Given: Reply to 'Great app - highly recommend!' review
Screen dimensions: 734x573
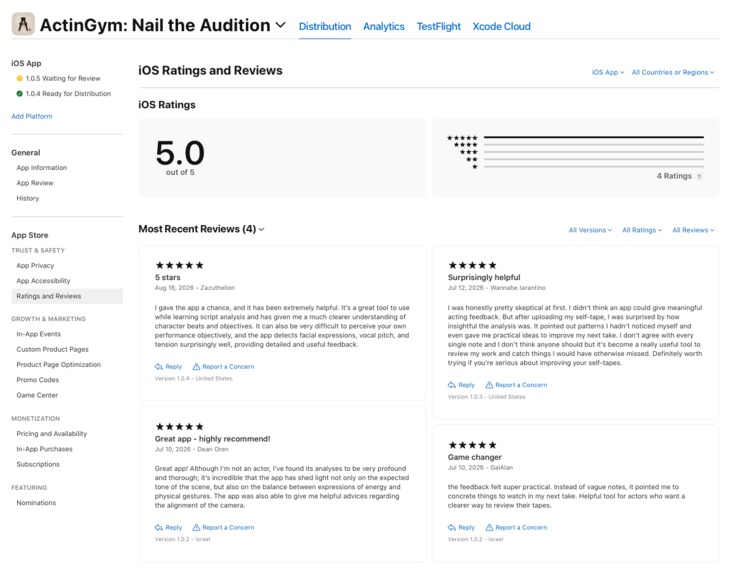Looking at the screenshot, I should pos(169,528).
